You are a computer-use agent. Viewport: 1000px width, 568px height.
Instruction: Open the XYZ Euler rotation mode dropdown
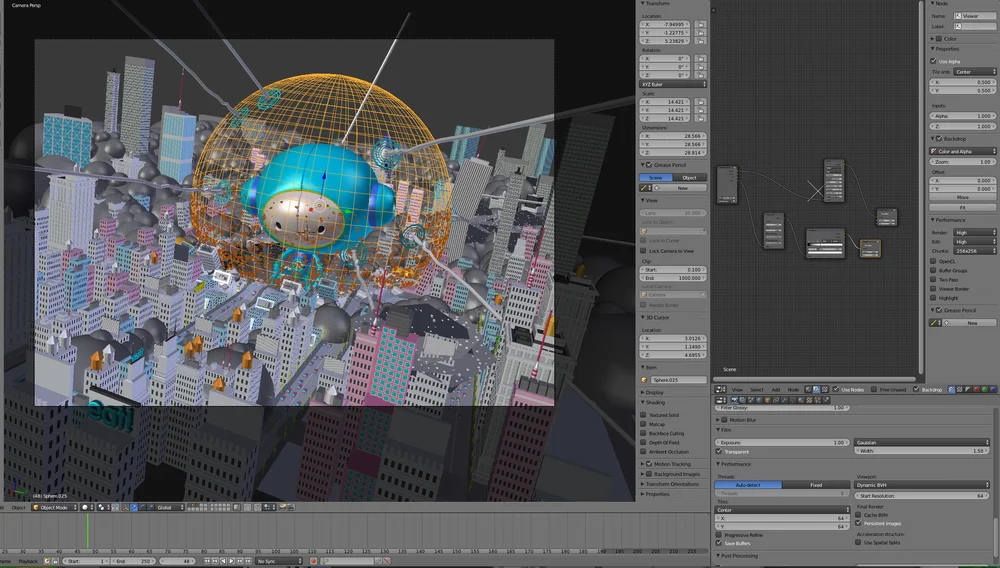tap(673, 84)
